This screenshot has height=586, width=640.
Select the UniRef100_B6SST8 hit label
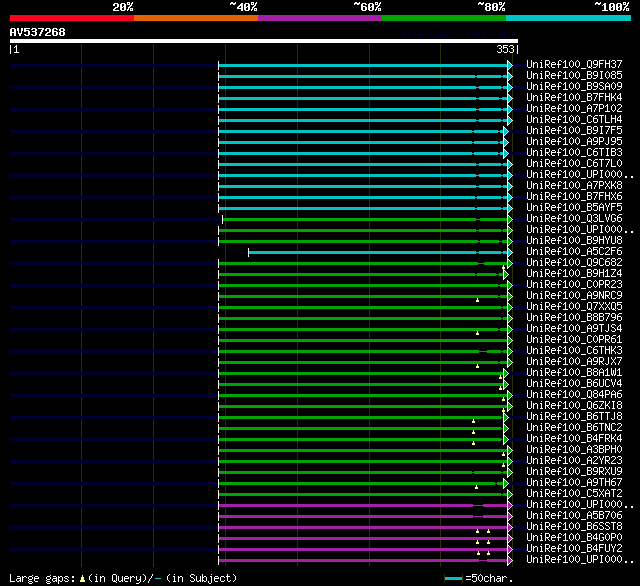[x=574, y=527]
